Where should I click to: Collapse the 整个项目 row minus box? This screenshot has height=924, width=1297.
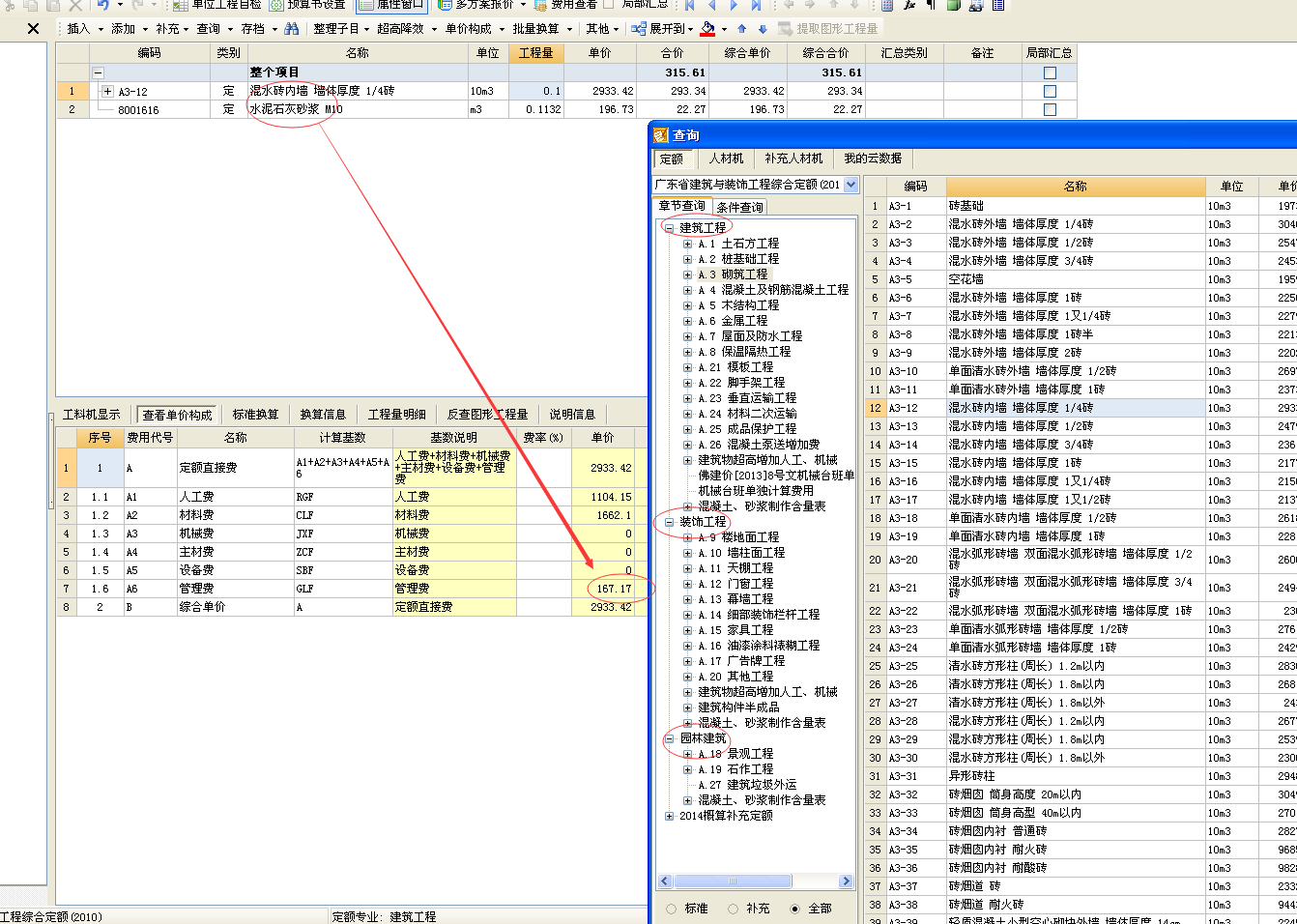pos(98,72)
